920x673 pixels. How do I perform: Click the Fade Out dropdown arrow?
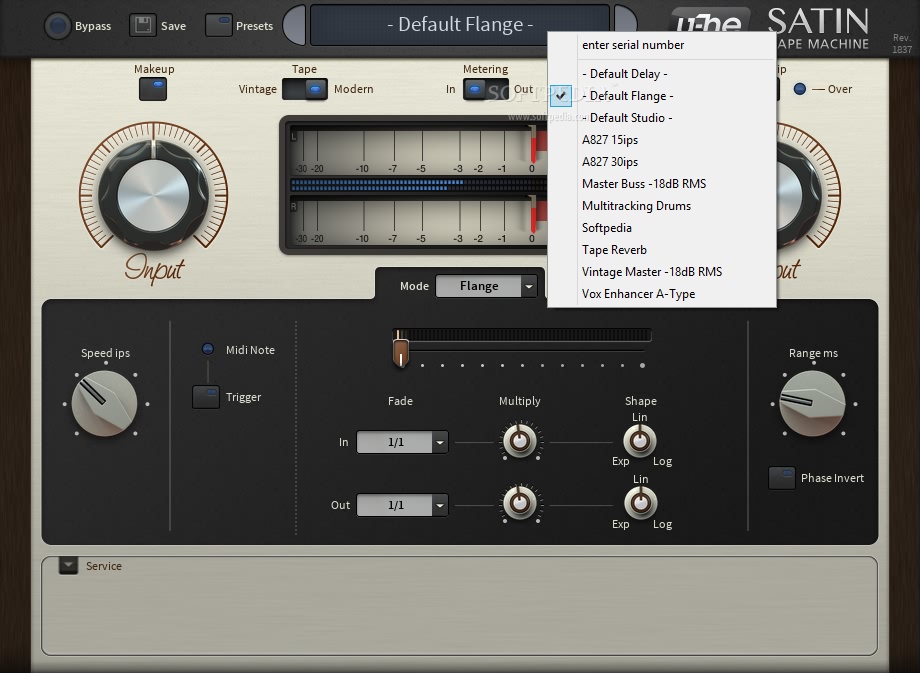pos(440,505)
